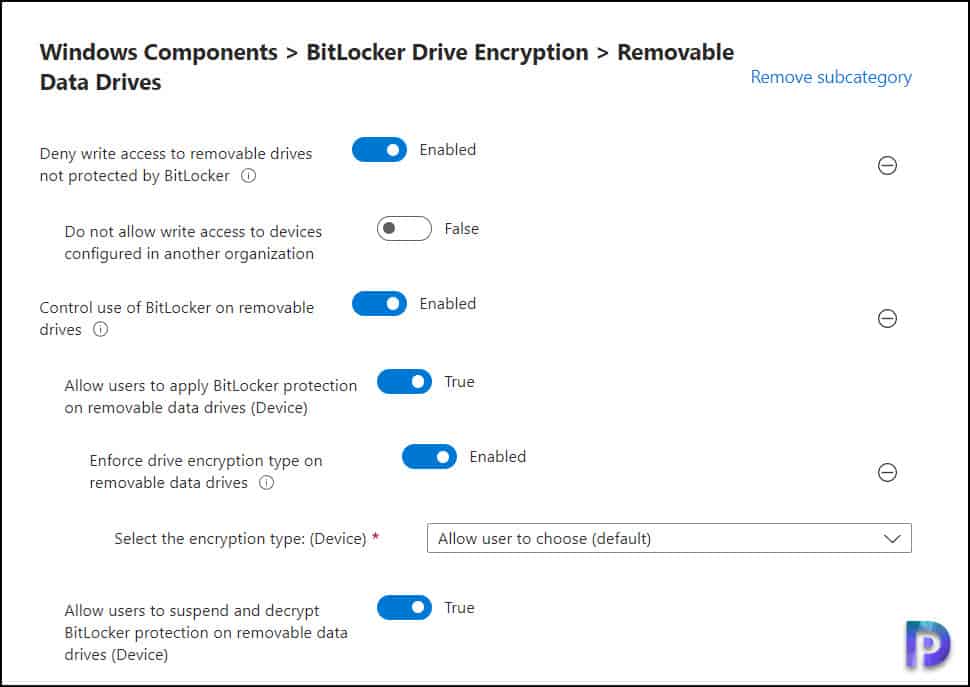Click the info icon for 'Enforce drive encryption type'
970x687 pixels.
point(264,484)
